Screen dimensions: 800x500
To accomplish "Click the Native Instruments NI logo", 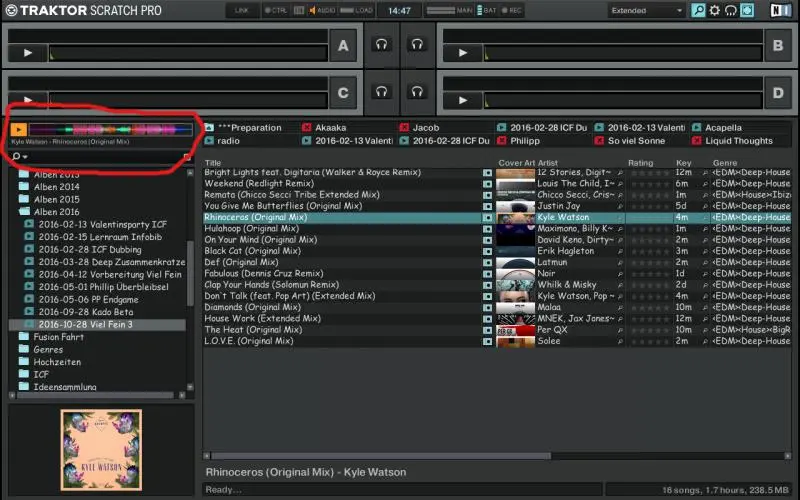I will (777, 11).
